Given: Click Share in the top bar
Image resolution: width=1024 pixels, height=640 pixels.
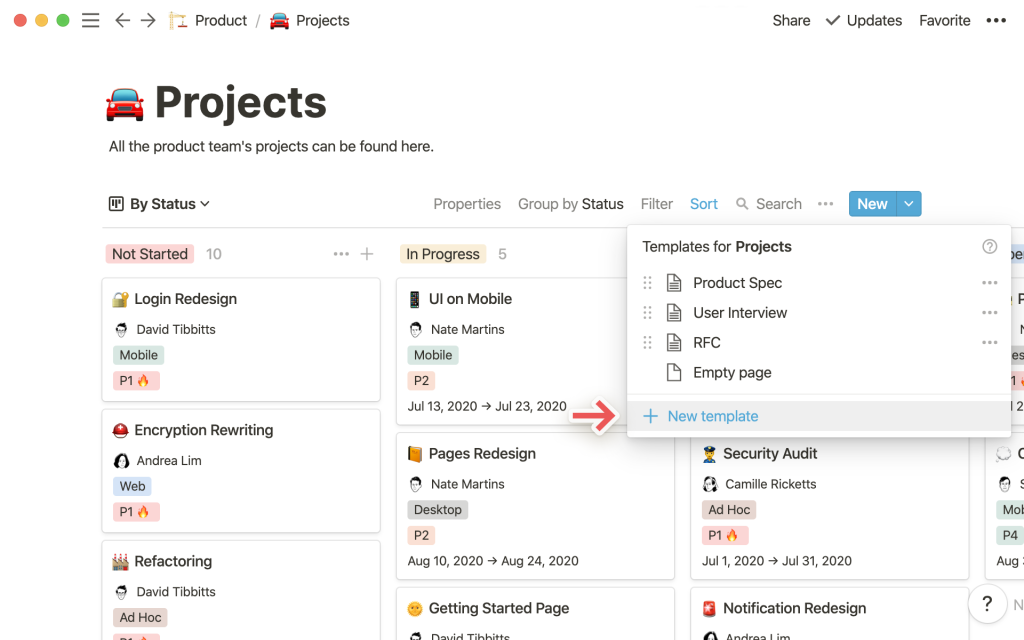Looking at the screenshot, I should (x=790, y=20).
